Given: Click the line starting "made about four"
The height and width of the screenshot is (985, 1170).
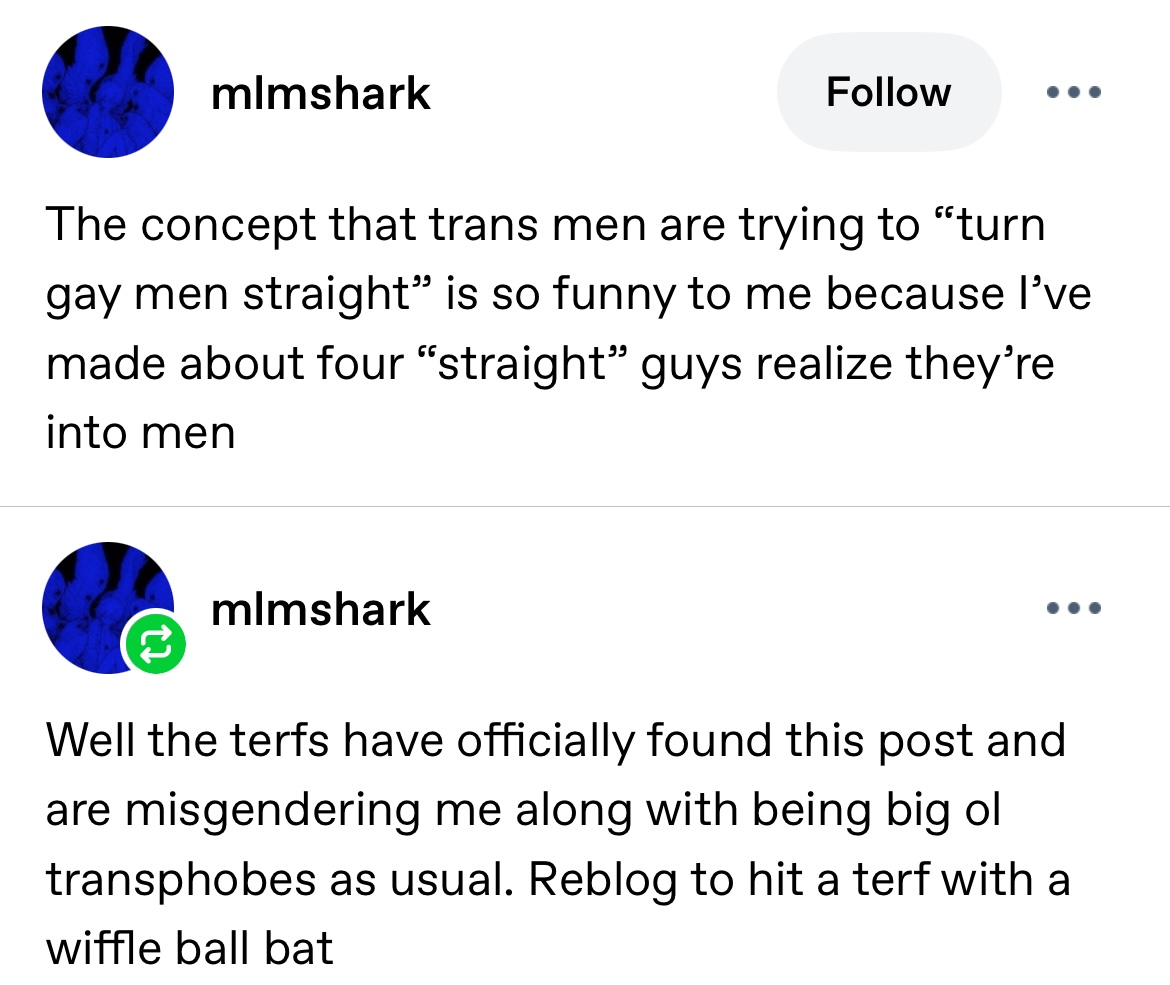Looking at the screenshot, I should pos(550,363).
